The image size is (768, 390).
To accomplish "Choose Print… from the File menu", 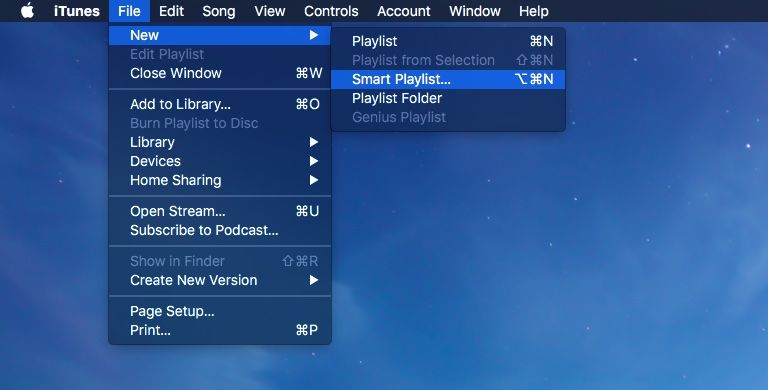I will tap(220, 331).
